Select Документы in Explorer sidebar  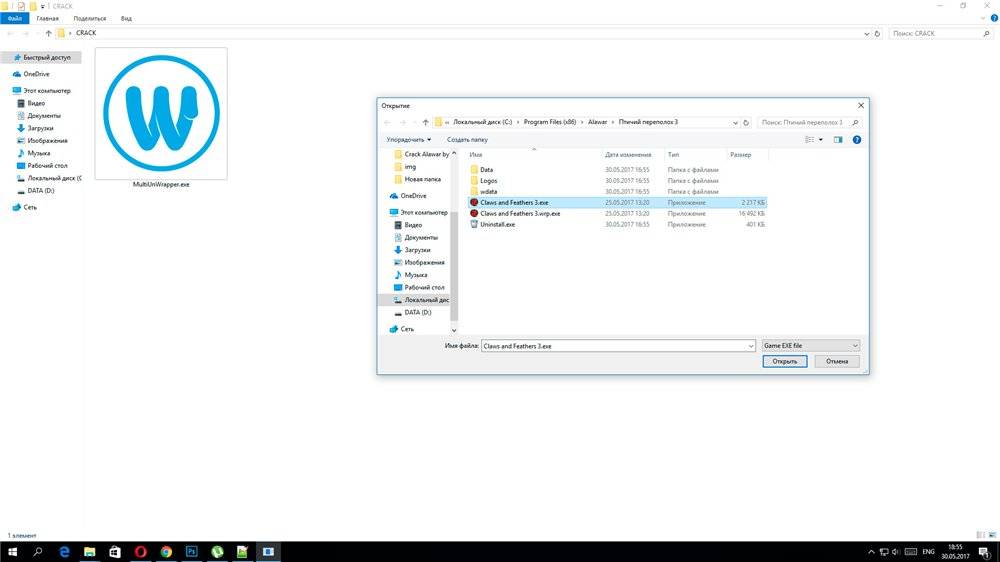43,115
